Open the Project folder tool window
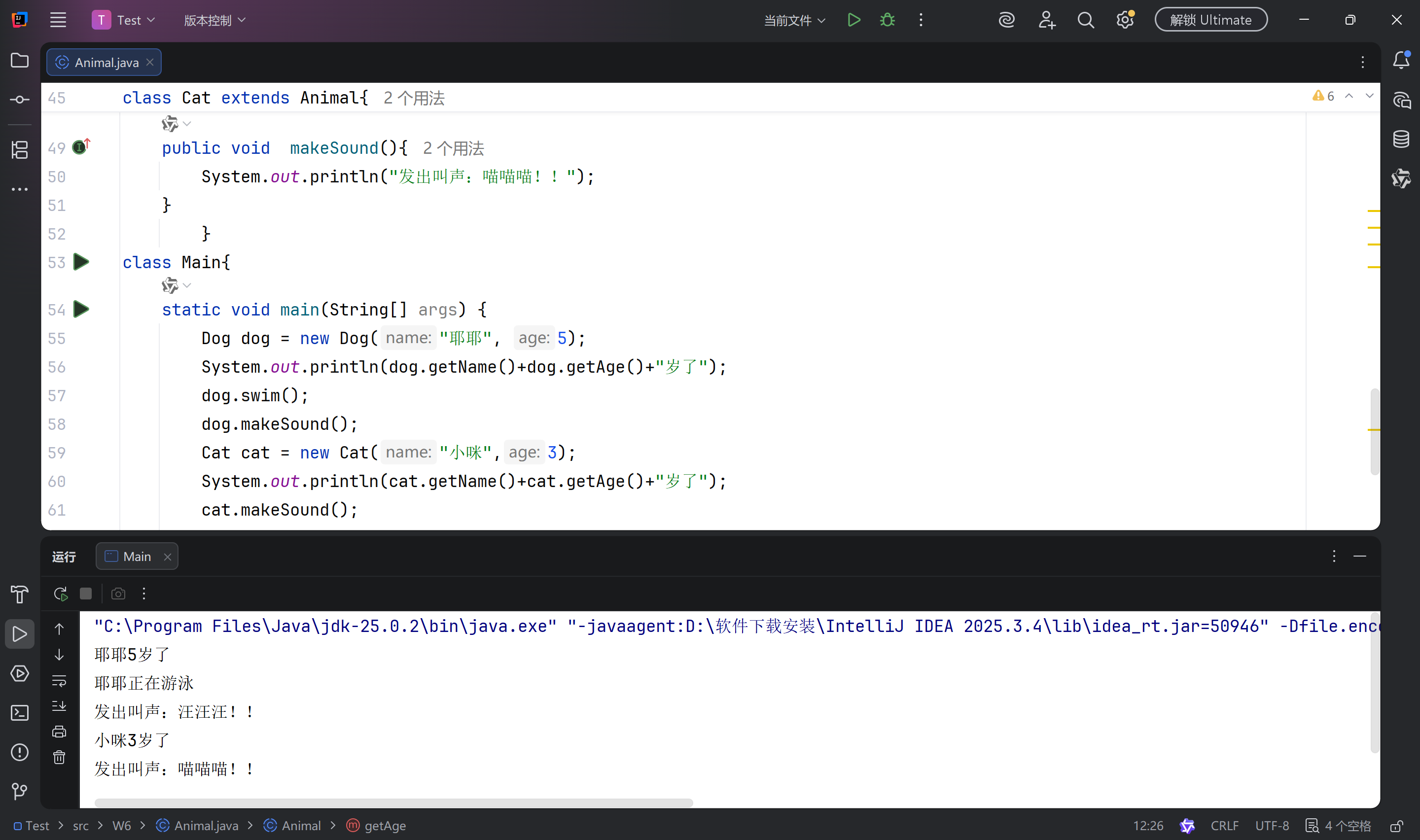1420x840 pixels. pos(20,61)
